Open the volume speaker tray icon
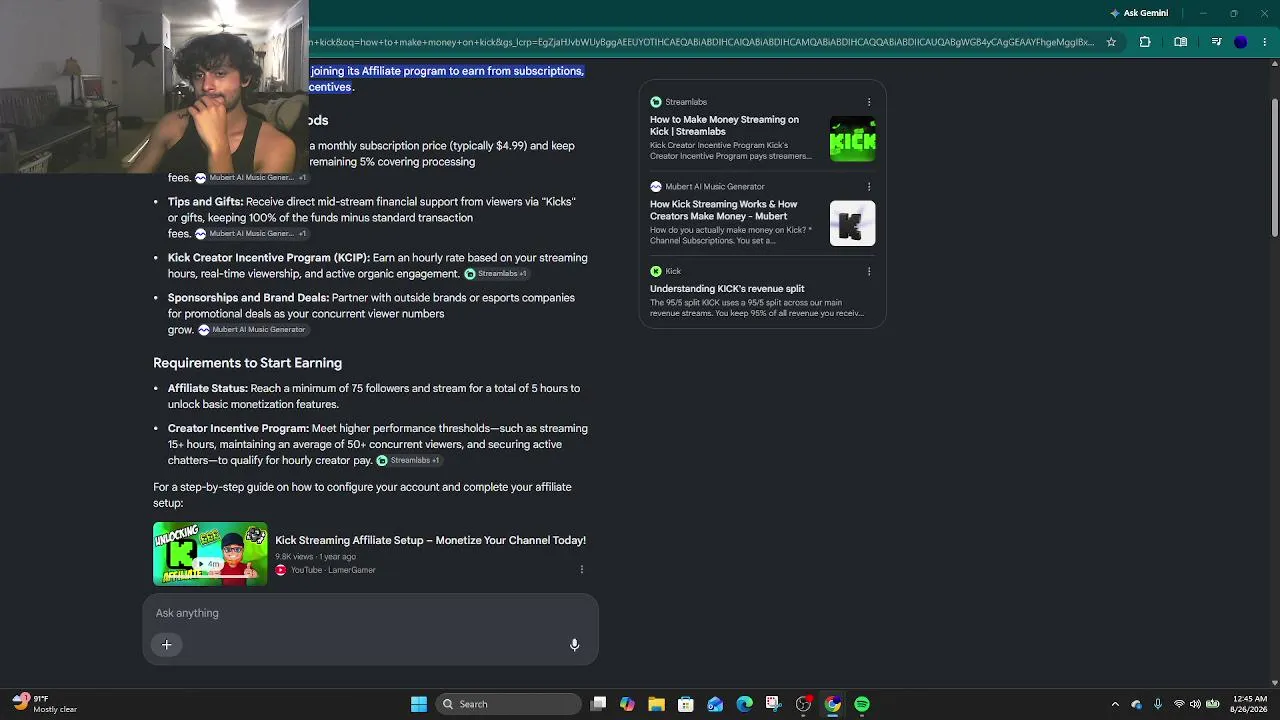The width and height of the screenshot is (1280, 720). pyautogui.click(x=1195, y=704)
